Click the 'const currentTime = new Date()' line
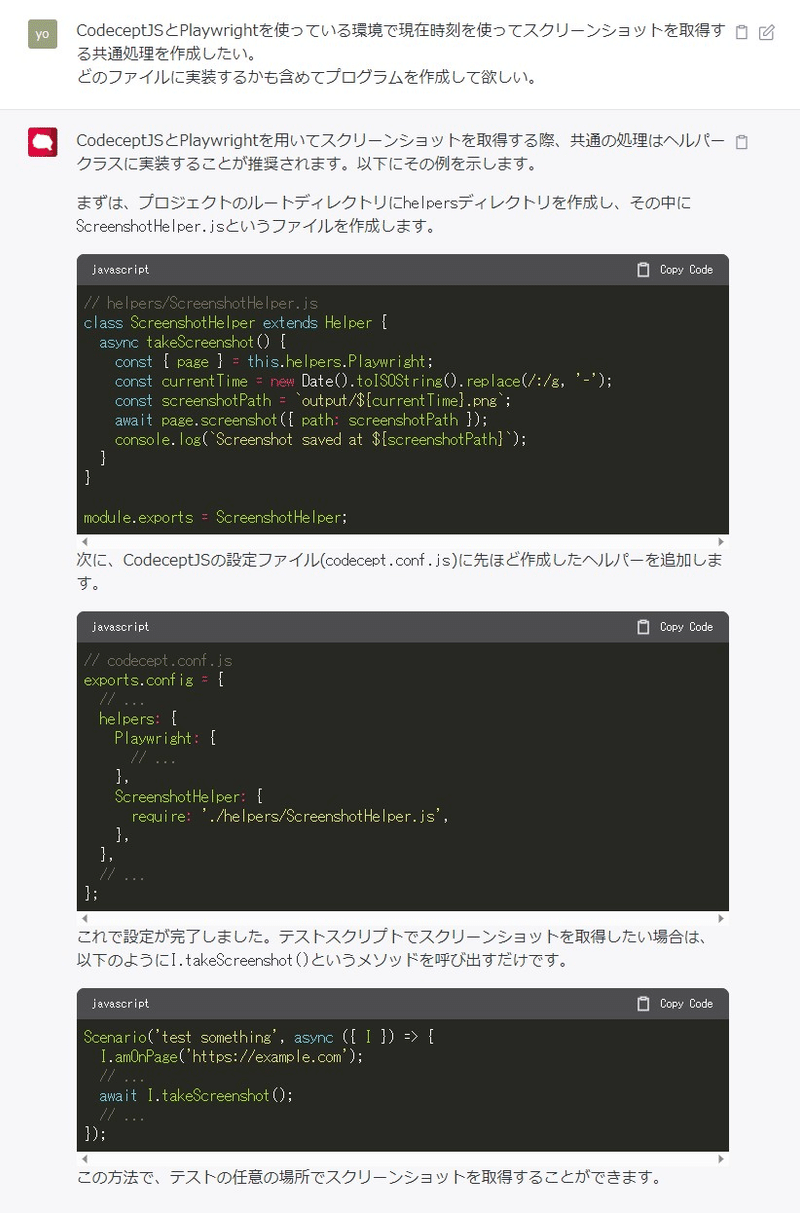Image resolution: width=800 pixels, height=1213 pixels. click(364, 381)
